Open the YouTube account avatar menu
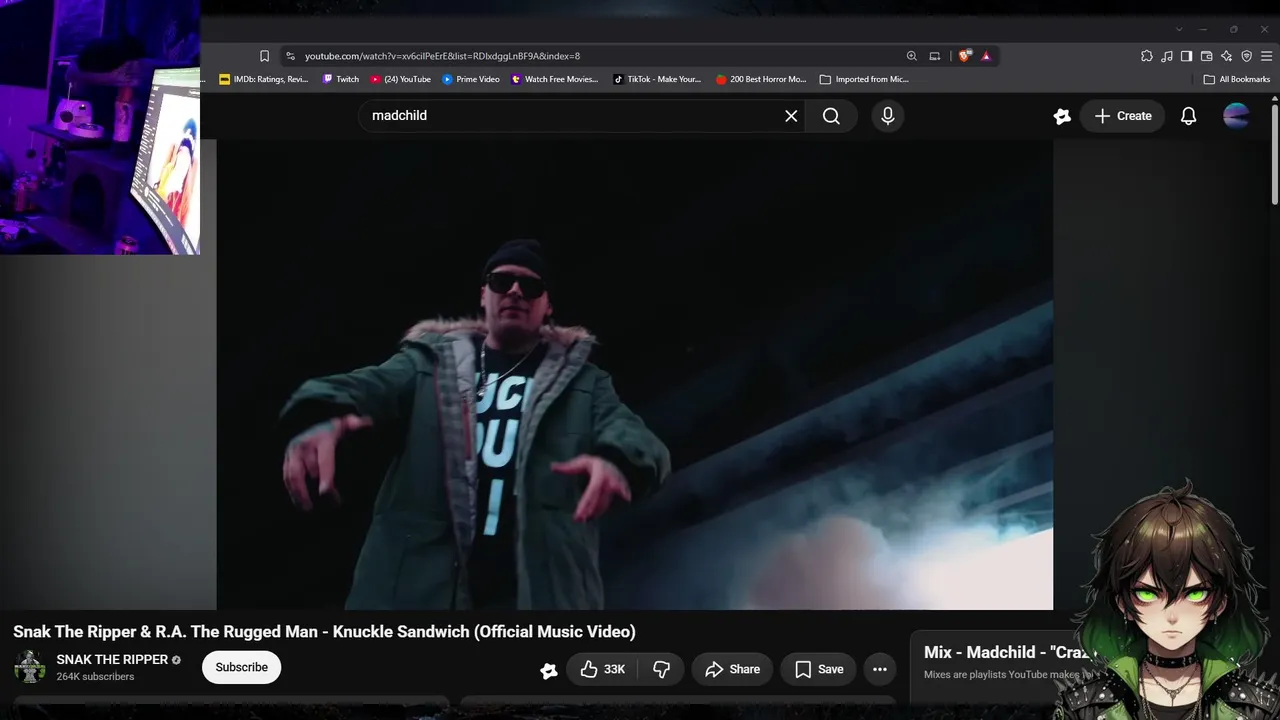The height and width of the screenshot is (720, 1280). (x=1236, y=116)
